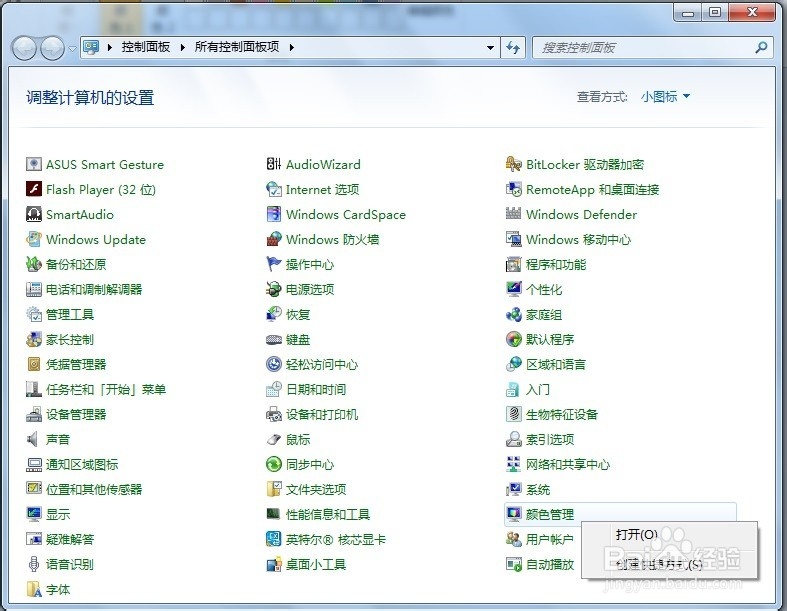
Task: Expand the arrow after 所有控制面板项 breadcrumb
Action: (292, 47)
